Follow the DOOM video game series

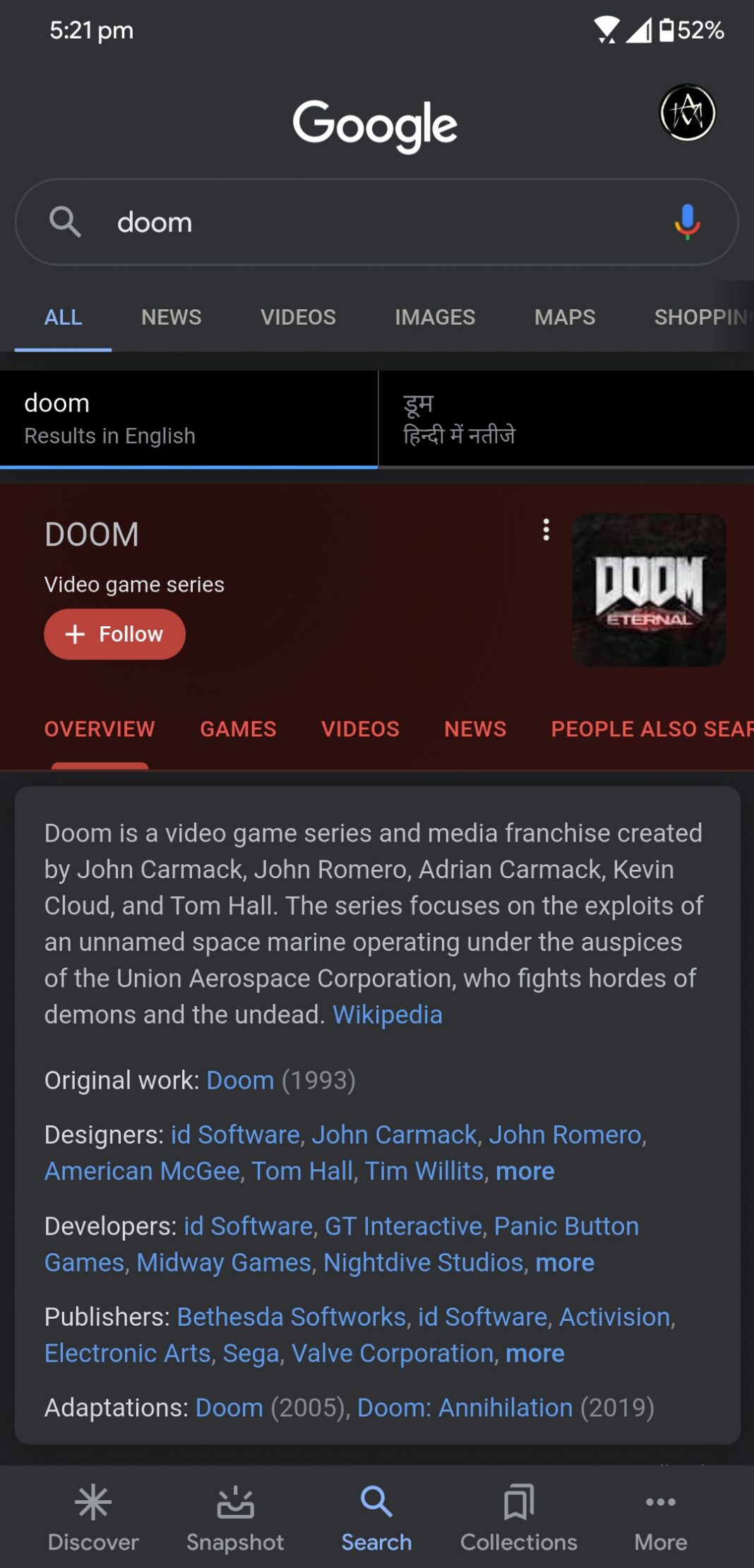[114, 634]
